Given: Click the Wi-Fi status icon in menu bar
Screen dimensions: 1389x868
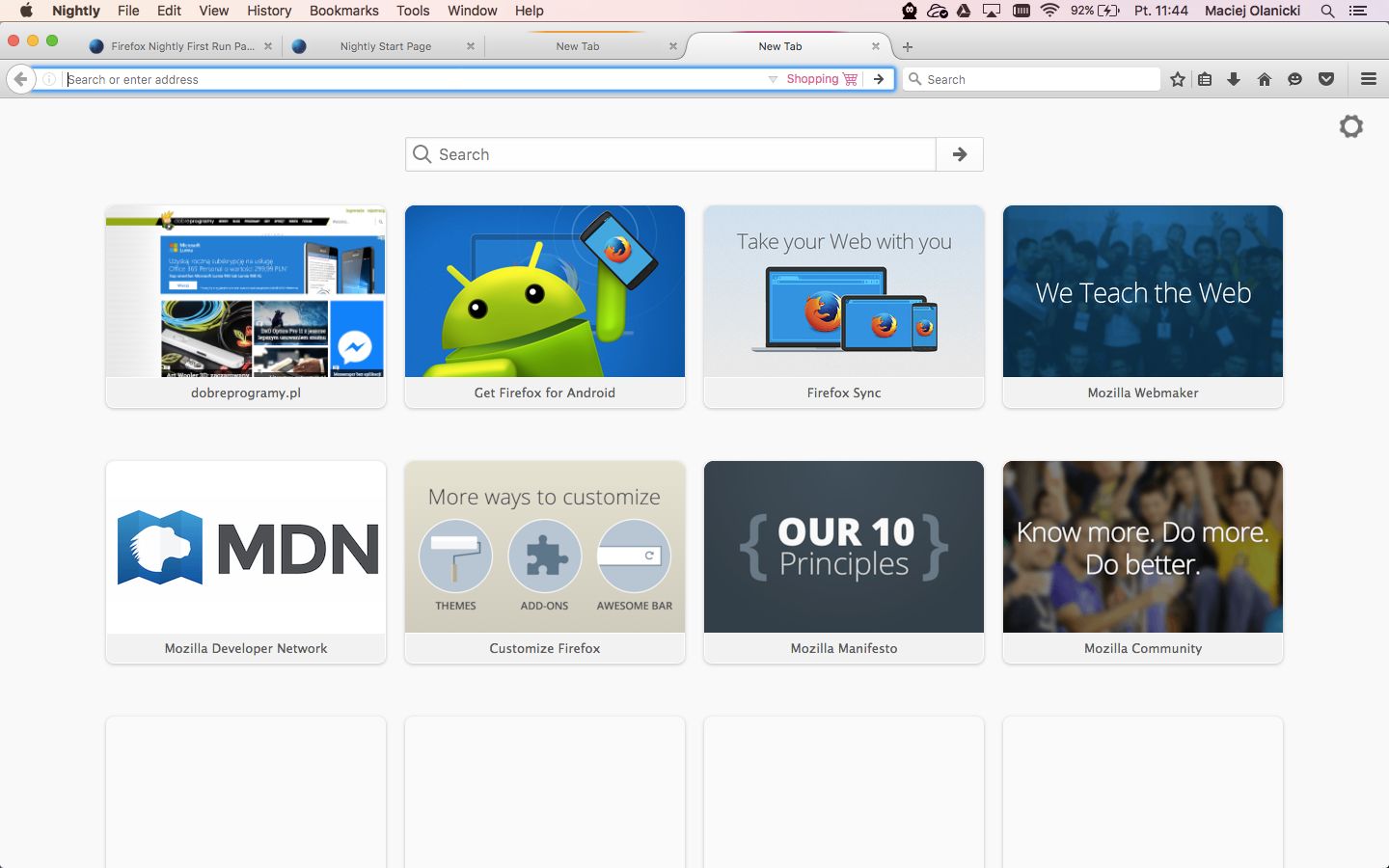Looking at the screenshot, I should coord(1050,11).
